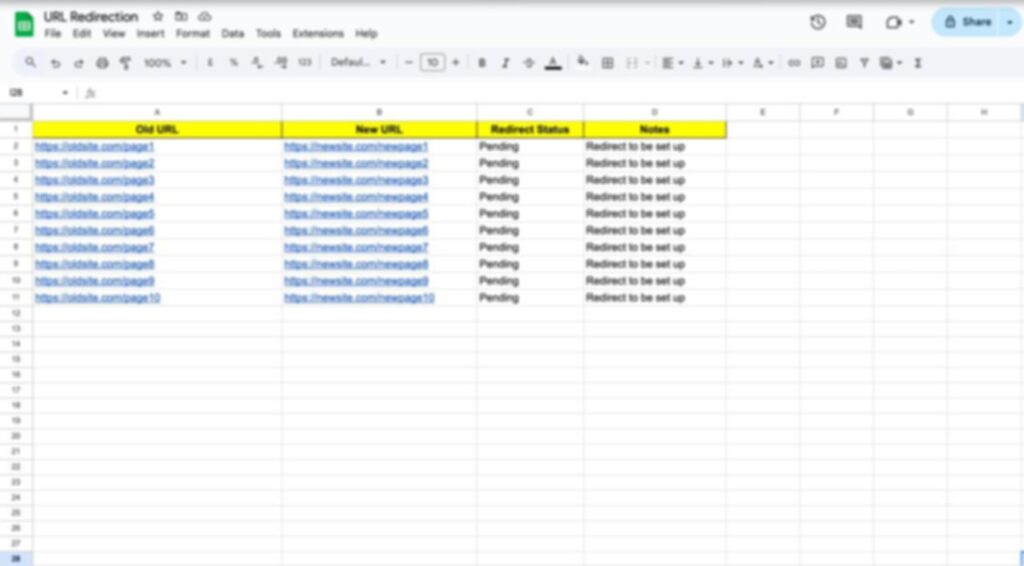Image resolution: width=1024 pixels, height=566 pixels.
Task: Toggle bold formatting
Action: (482, 63)
